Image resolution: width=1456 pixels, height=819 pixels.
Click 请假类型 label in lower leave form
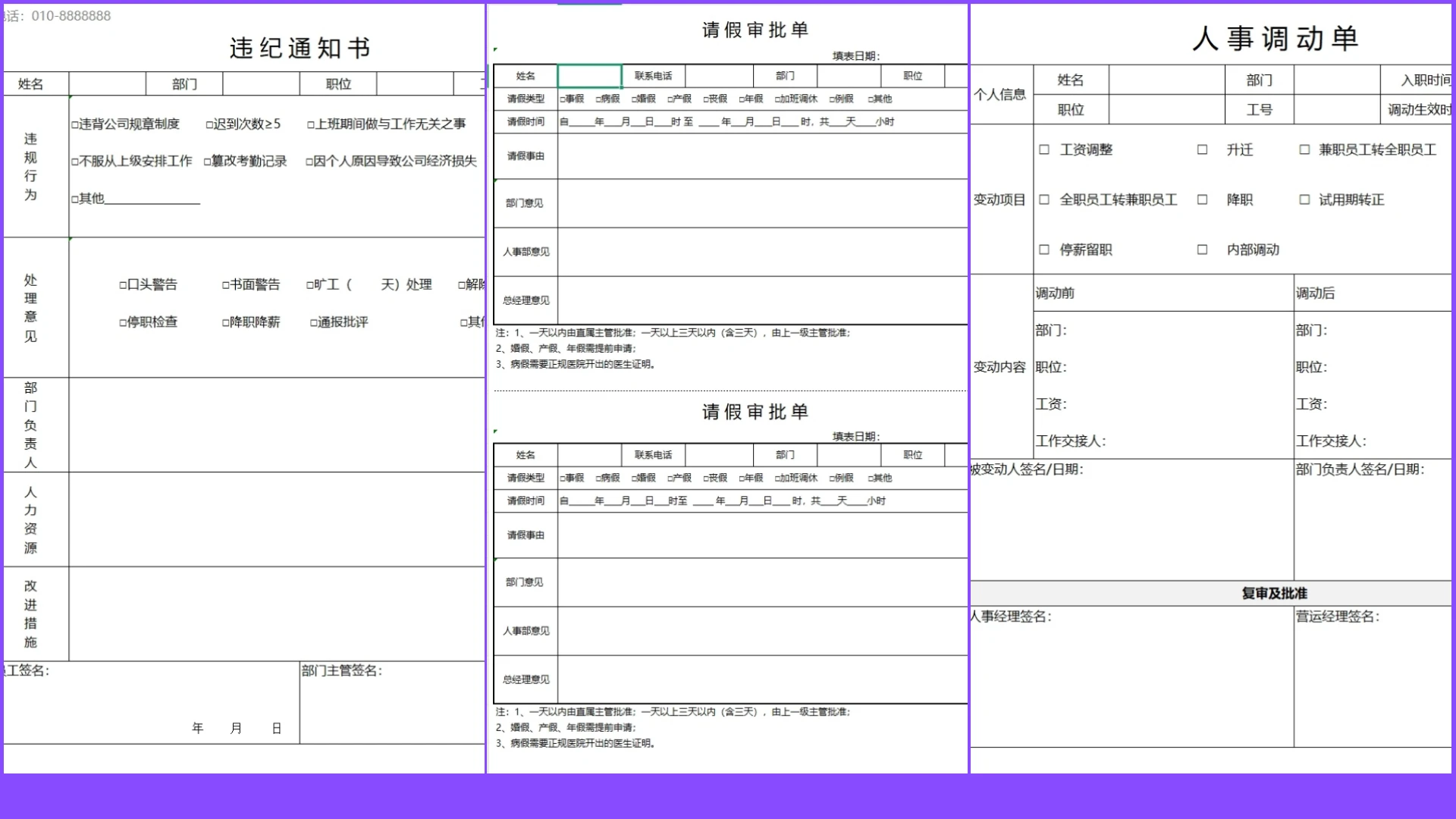click(x=526, y=478)
